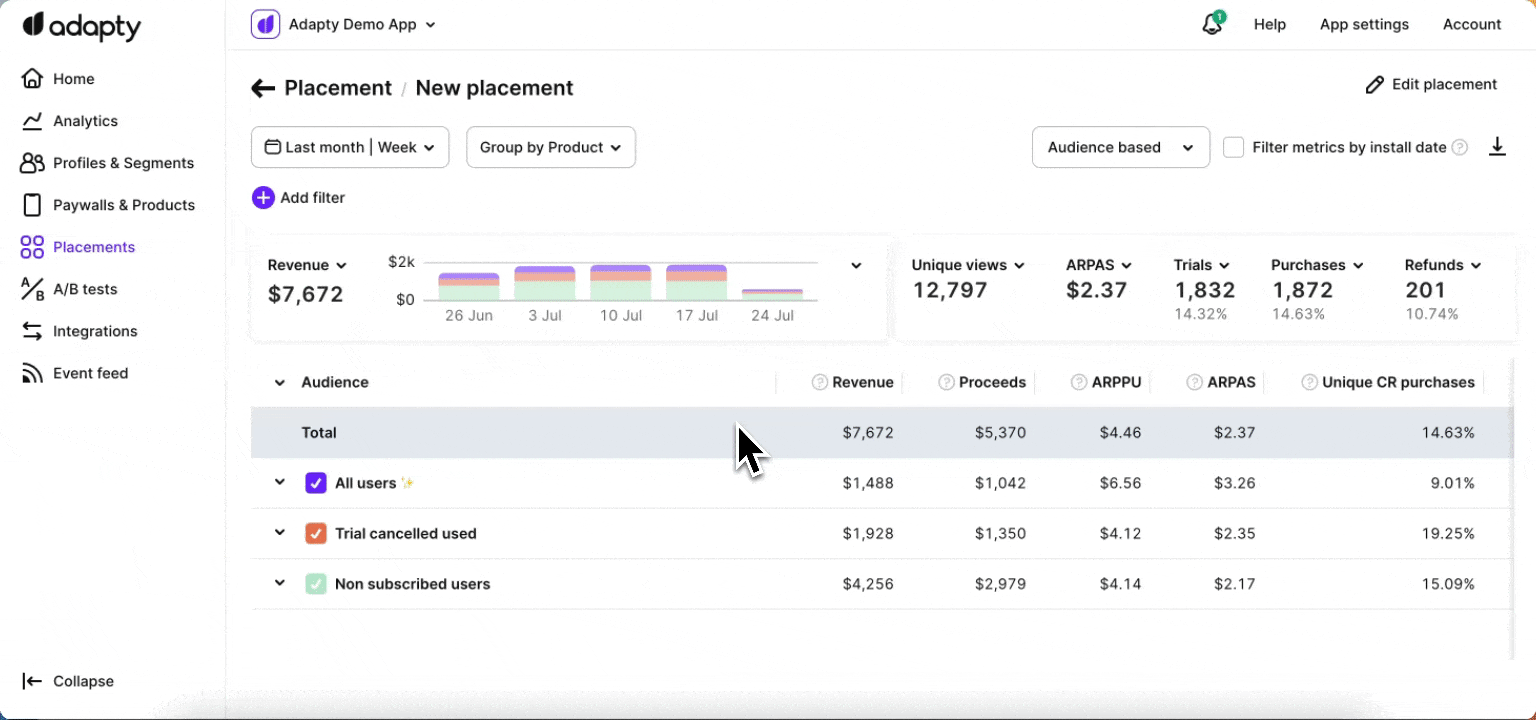Viewport: 1536px width, 720px height.
Task: Open the A/B tests sidebar section
Action: [x=85, y=289]
